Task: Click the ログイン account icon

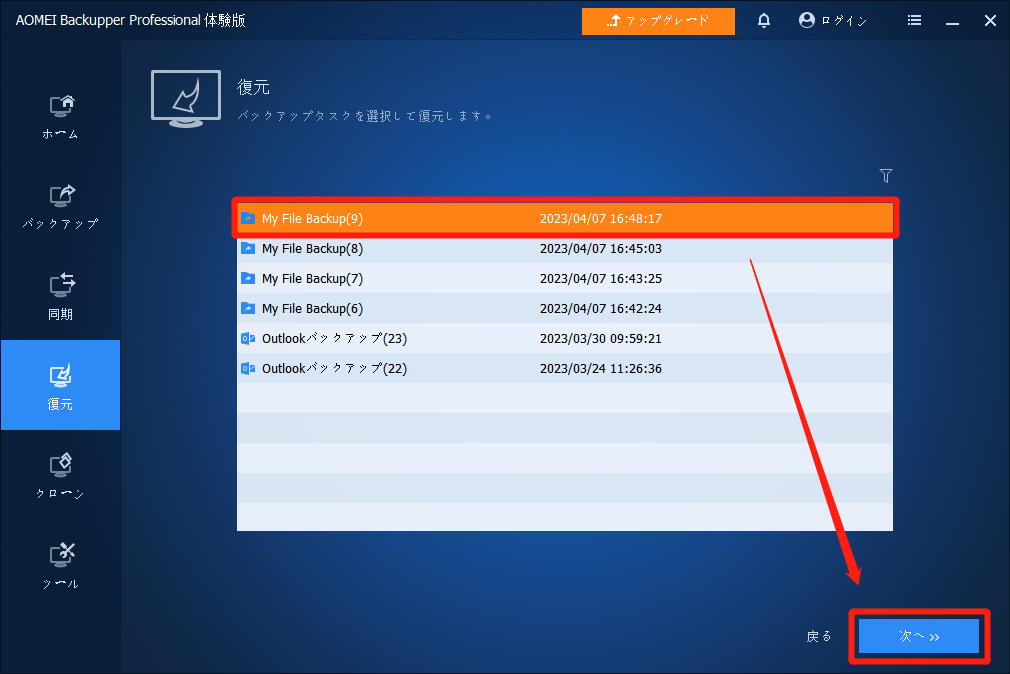Action: pos(806,21)
